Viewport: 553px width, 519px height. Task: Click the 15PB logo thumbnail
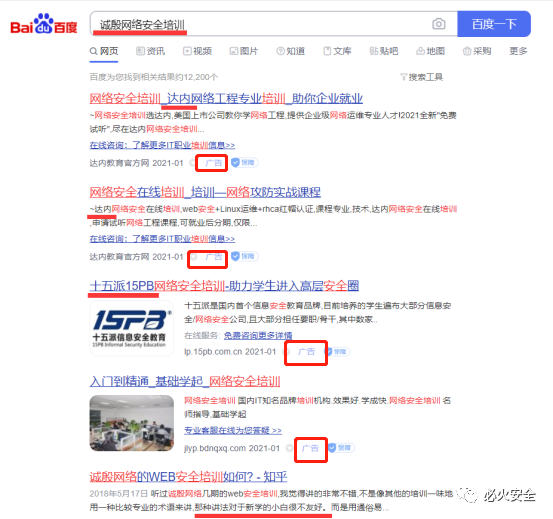coord(132,328)
